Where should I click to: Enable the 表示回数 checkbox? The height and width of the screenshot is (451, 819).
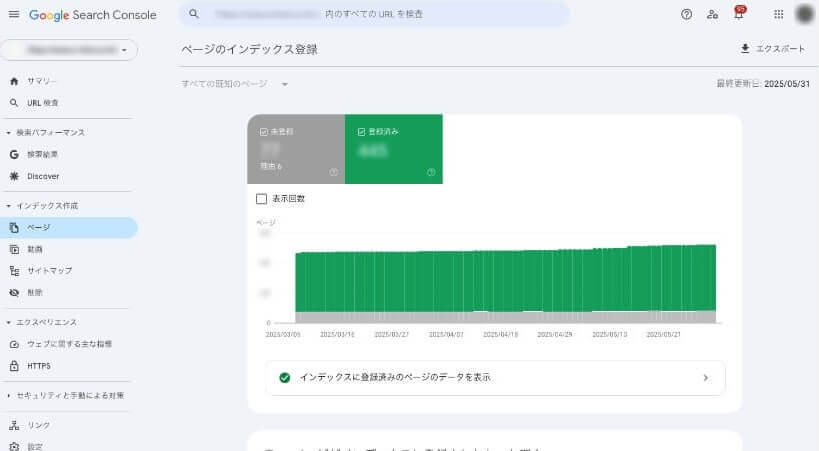[x=262, y=199]
